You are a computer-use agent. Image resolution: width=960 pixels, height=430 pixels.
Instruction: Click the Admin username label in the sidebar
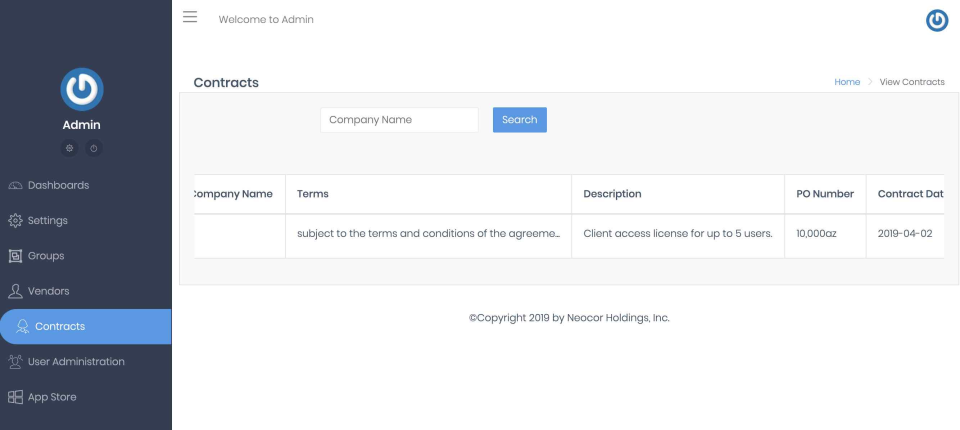81,125
